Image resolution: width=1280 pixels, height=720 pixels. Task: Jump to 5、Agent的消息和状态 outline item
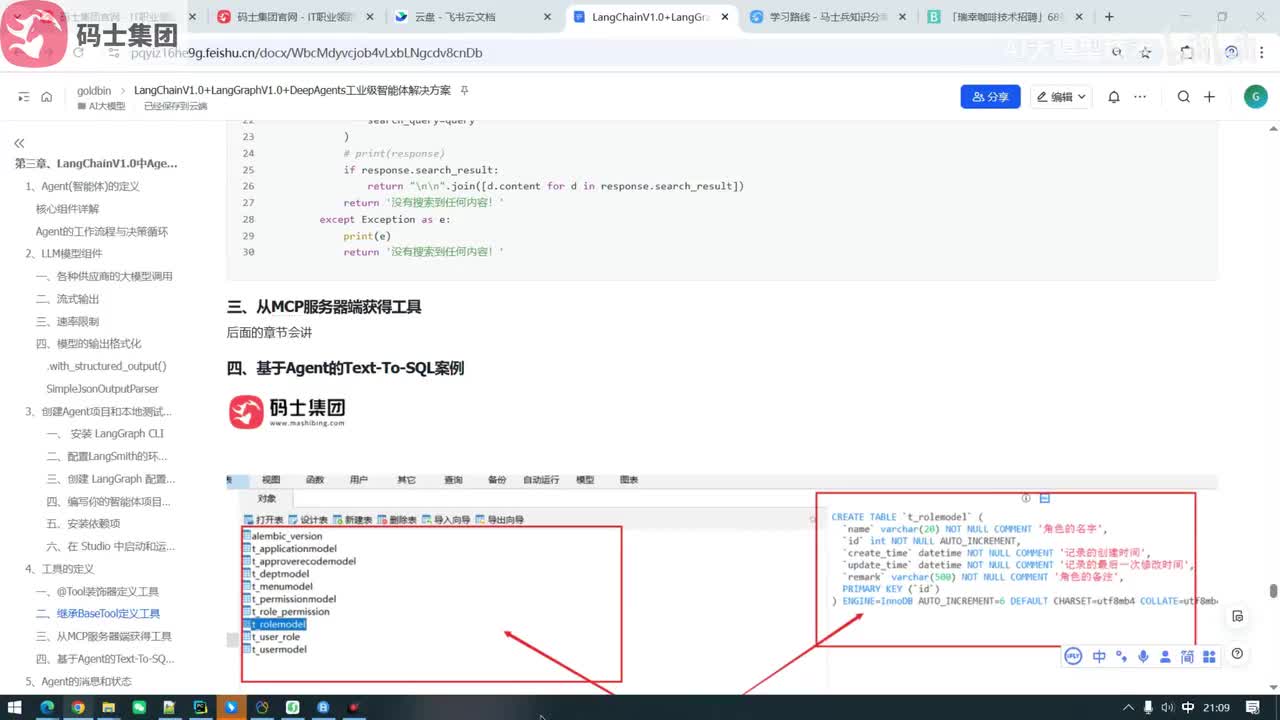(78, 681)
